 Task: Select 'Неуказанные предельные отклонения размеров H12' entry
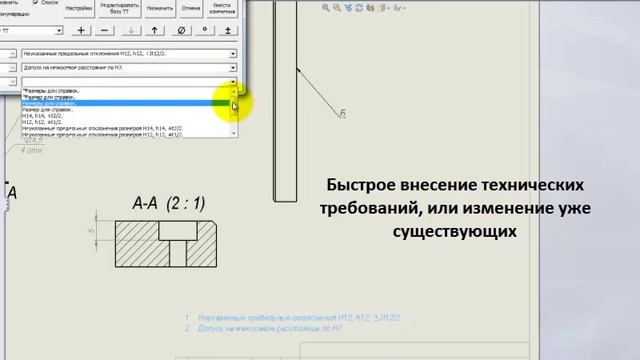click(126, 134)
